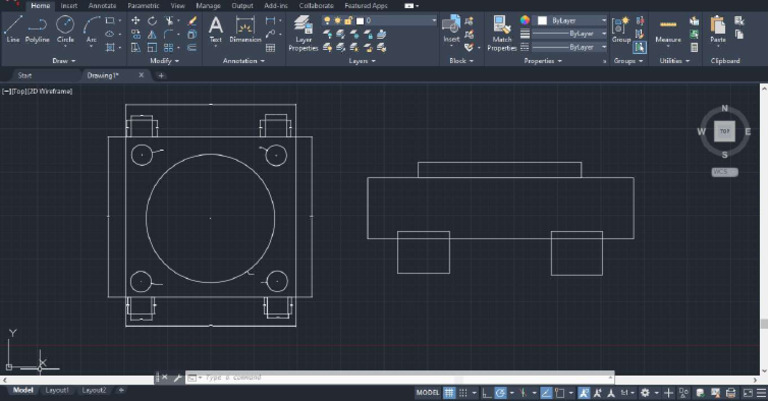Open the Start file tab
The width and height of the screenshot is (768, 401).
25,75
